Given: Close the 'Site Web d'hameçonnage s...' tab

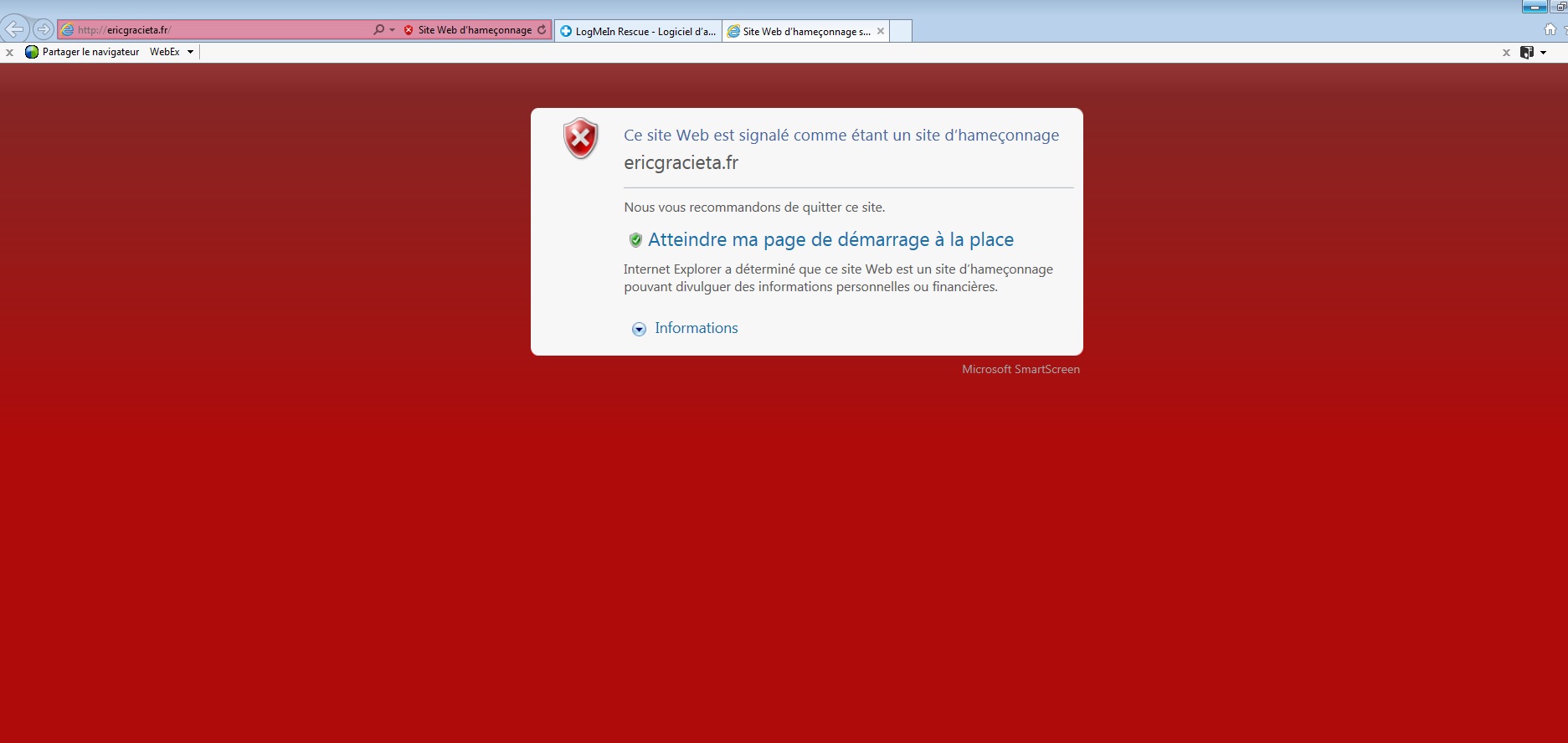Looking at the screenshot, I should [881, 31].
